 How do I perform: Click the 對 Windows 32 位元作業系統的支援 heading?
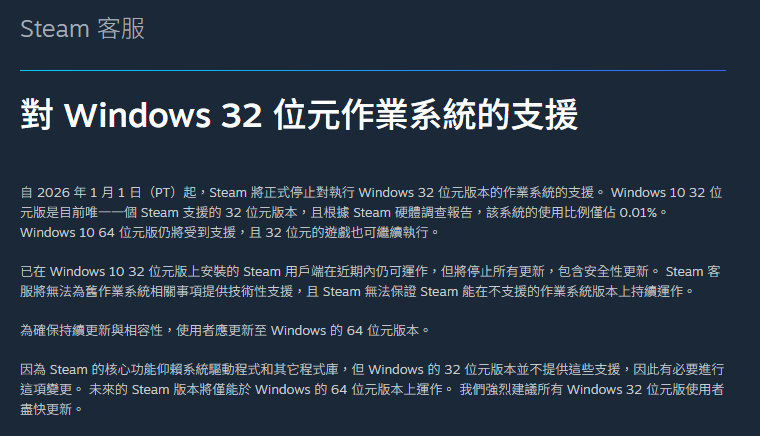(x=299, y=115)
